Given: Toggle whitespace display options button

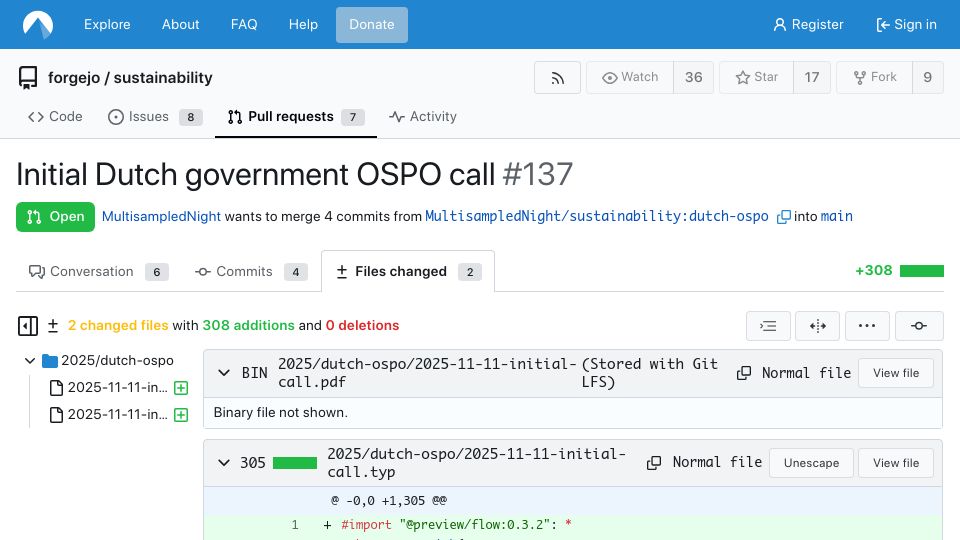Looking at the screenshot, I should pos(768,326).
